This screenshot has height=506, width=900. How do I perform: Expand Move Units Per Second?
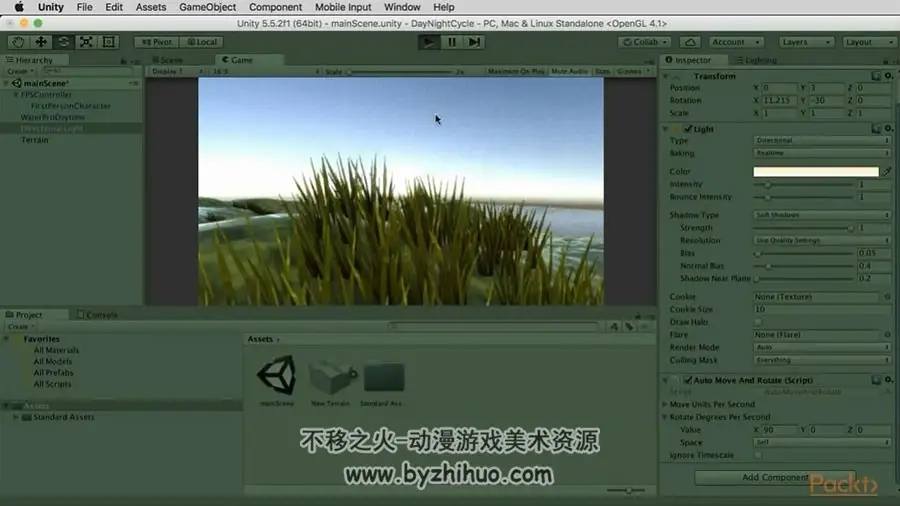[665, 404]
